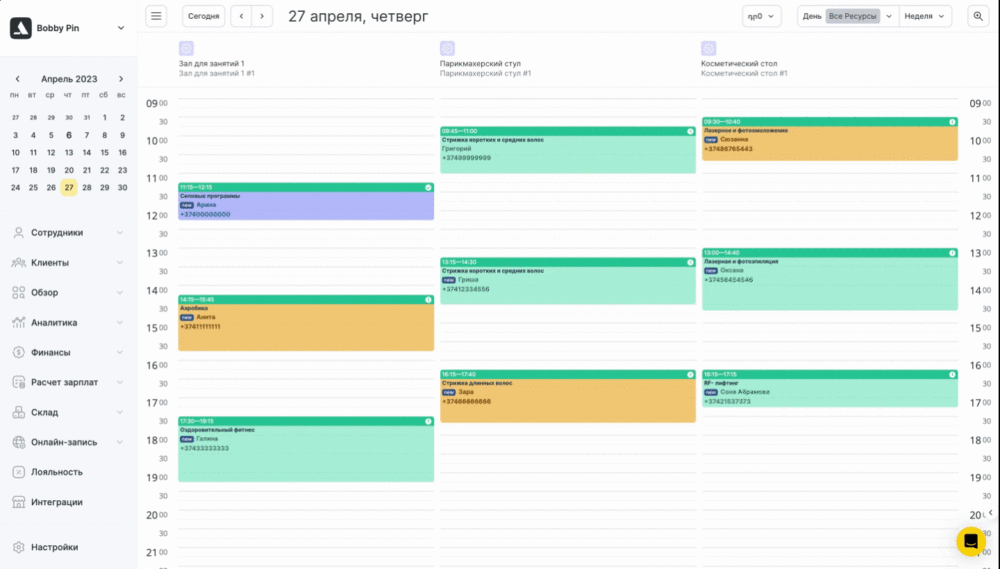1000x569 pixels.
Task: Click the Настройки gear icon
Action: [18, 547]
